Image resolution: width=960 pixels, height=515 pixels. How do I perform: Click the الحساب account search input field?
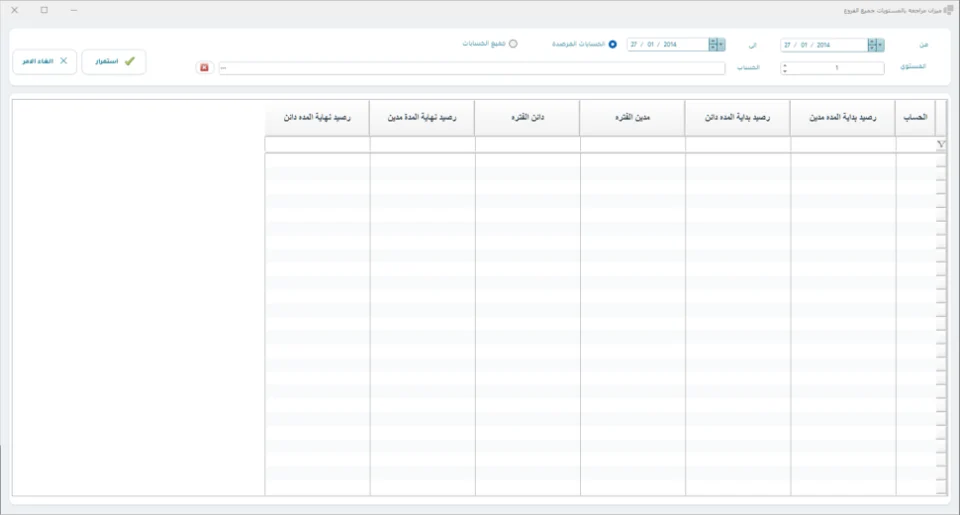click(x=472, y=67)
